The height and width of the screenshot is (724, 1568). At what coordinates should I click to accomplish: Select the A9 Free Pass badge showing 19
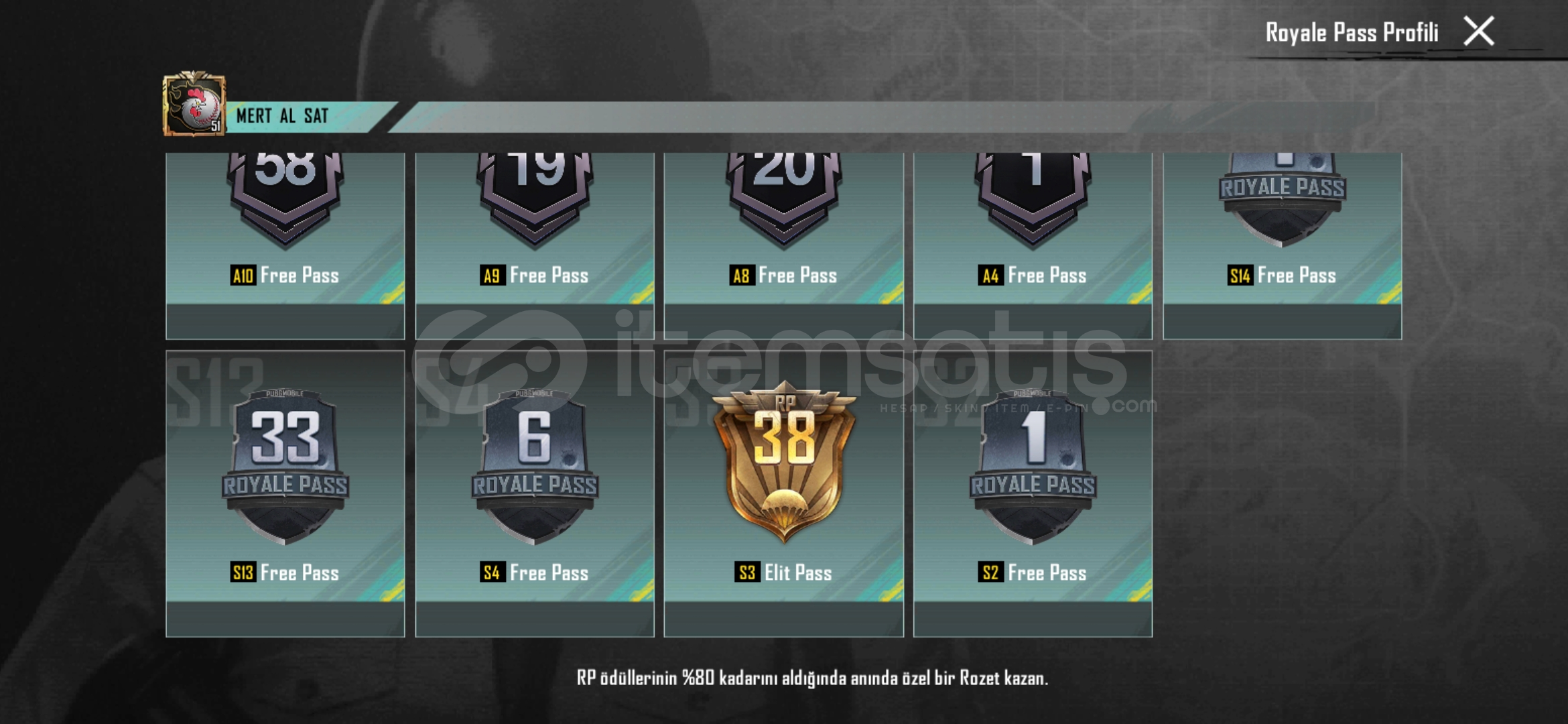point(535,198)
